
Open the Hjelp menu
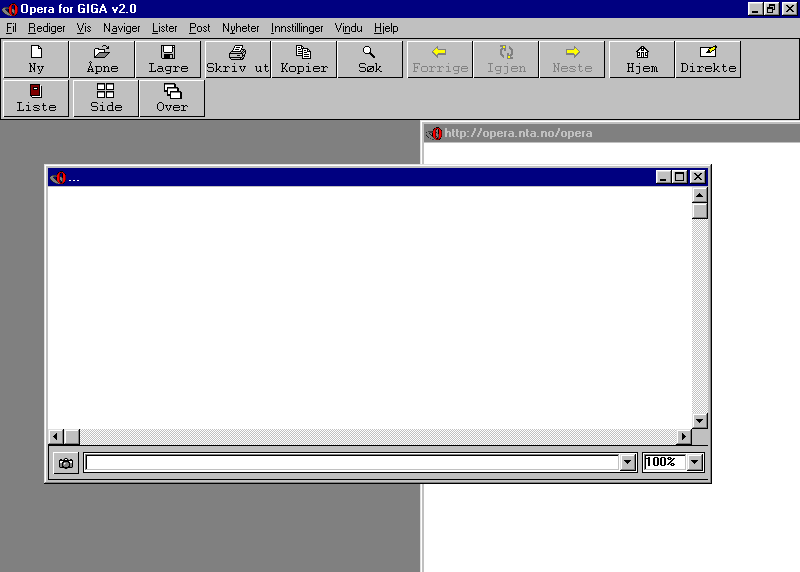(x=386, y=28)
